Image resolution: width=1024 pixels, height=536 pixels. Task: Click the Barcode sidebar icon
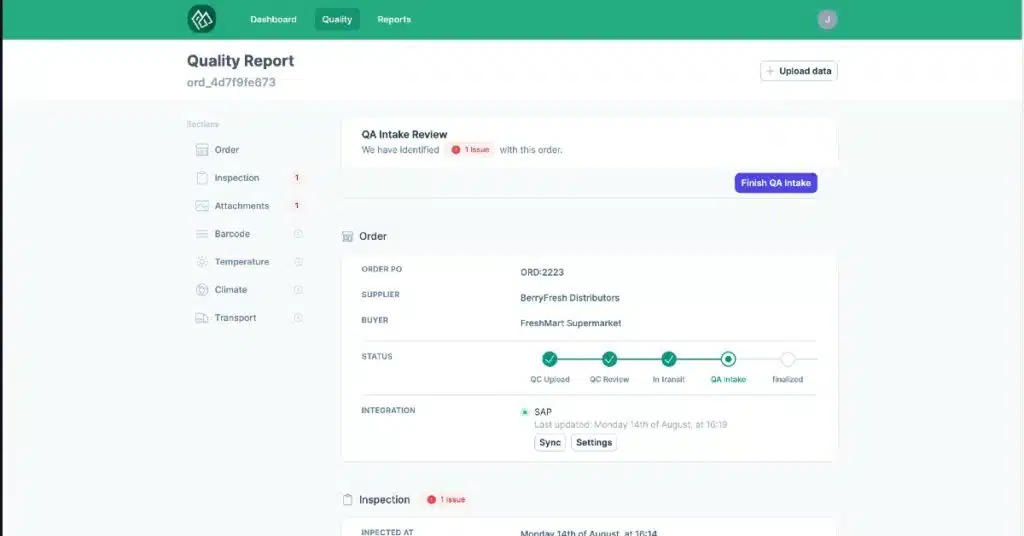[x=202, y=234]
